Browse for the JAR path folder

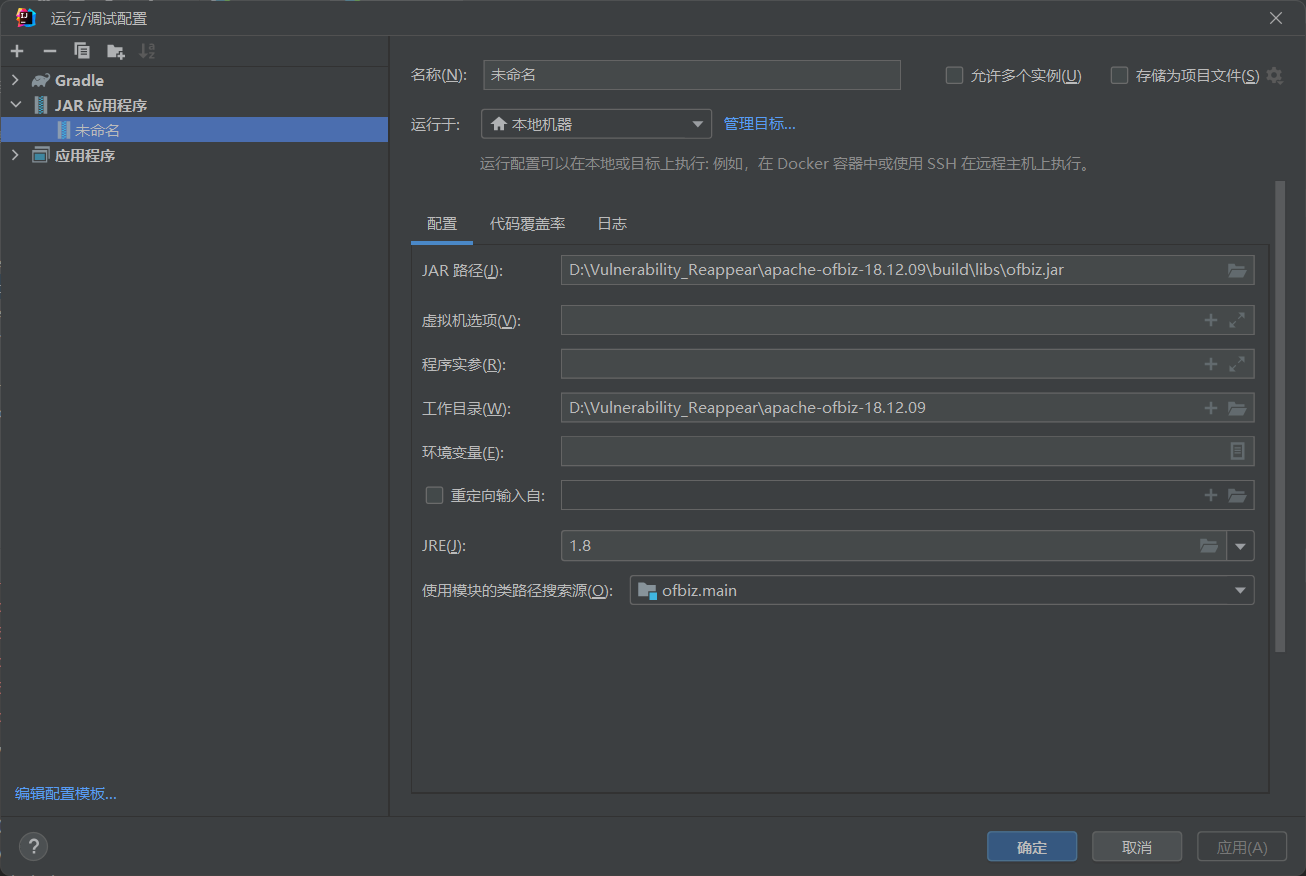[1237, 270]
